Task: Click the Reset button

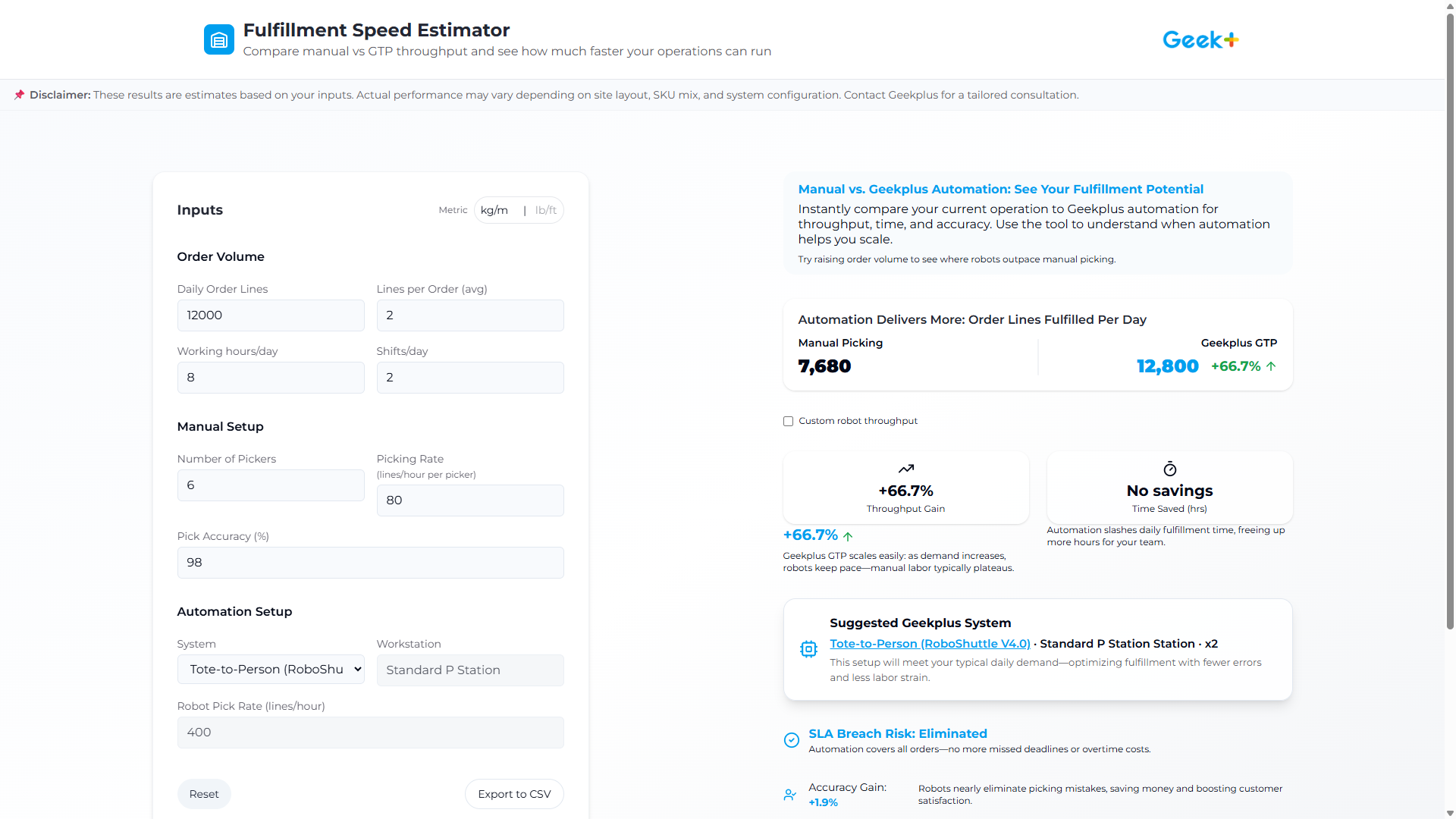Action: click(x=204, y=794)
